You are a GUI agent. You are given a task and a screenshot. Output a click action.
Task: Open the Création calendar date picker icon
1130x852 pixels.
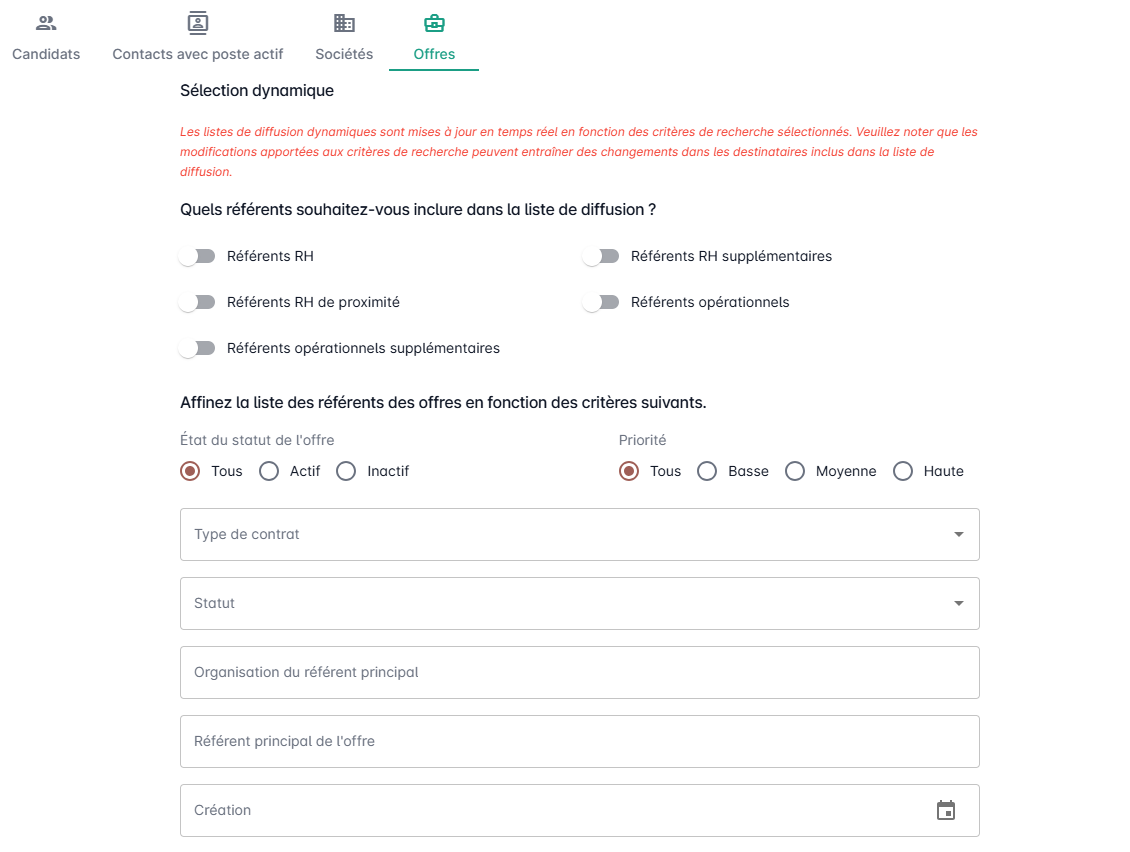coord(946,810)
